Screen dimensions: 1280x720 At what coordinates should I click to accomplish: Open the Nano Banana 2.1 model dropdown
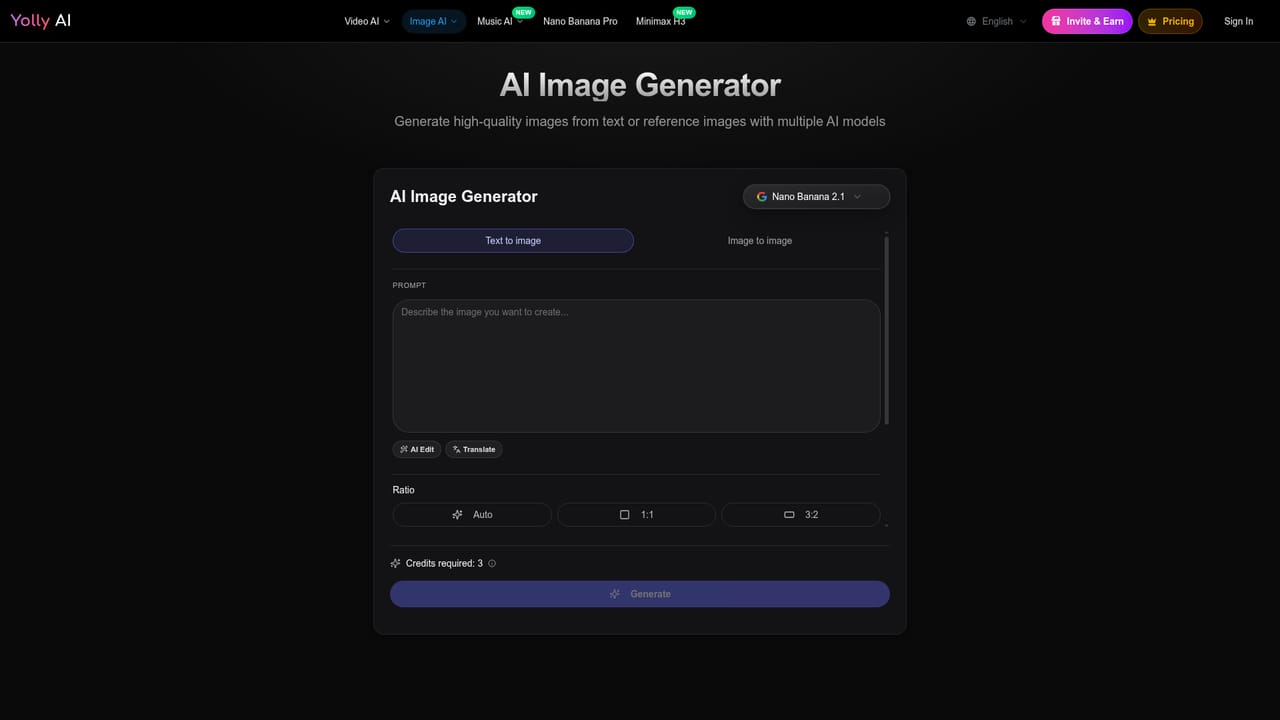tap(816, 197)
